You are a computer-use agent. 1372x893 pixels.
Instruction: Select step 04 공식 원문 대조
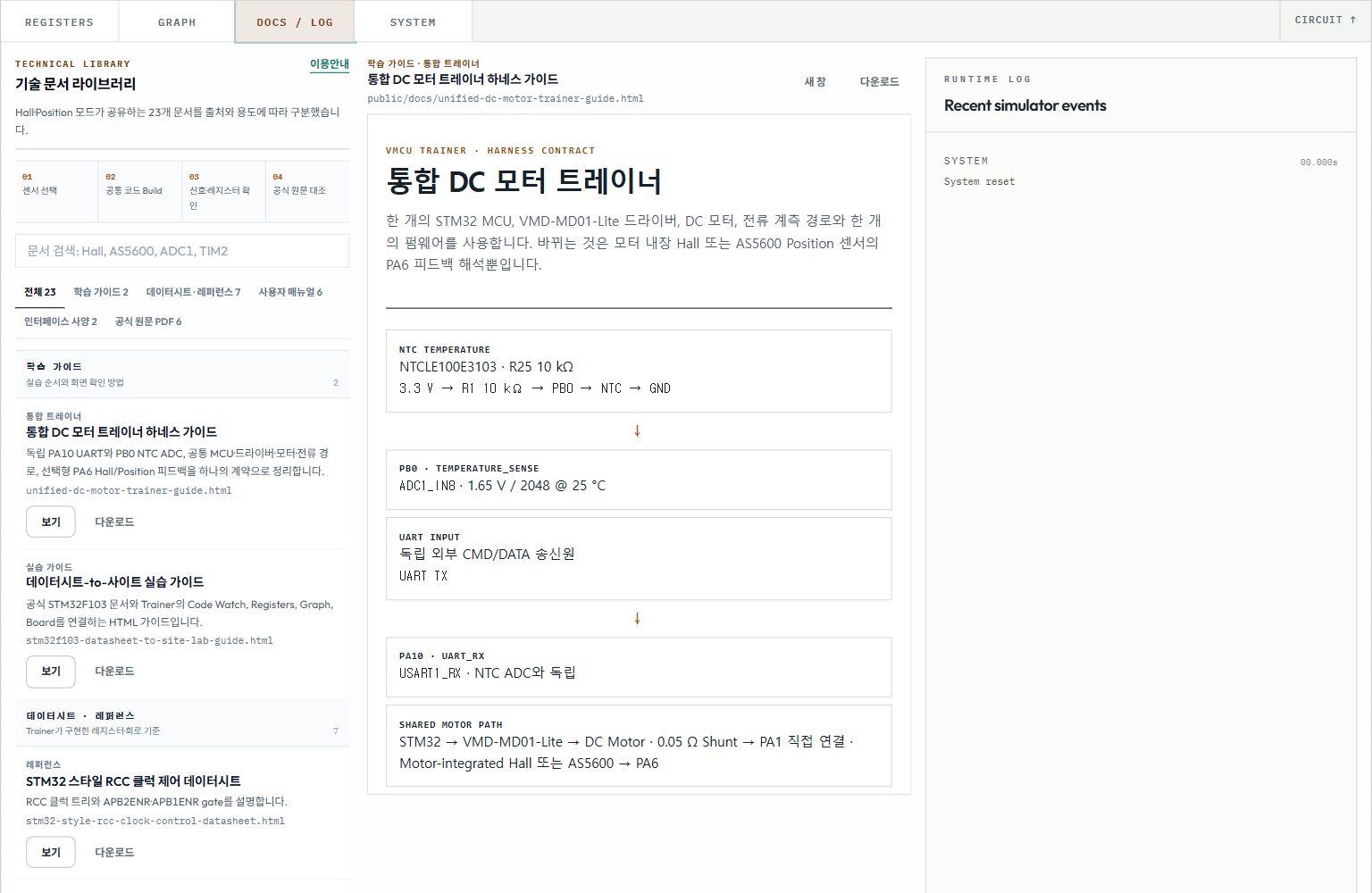tap(307, 191)
